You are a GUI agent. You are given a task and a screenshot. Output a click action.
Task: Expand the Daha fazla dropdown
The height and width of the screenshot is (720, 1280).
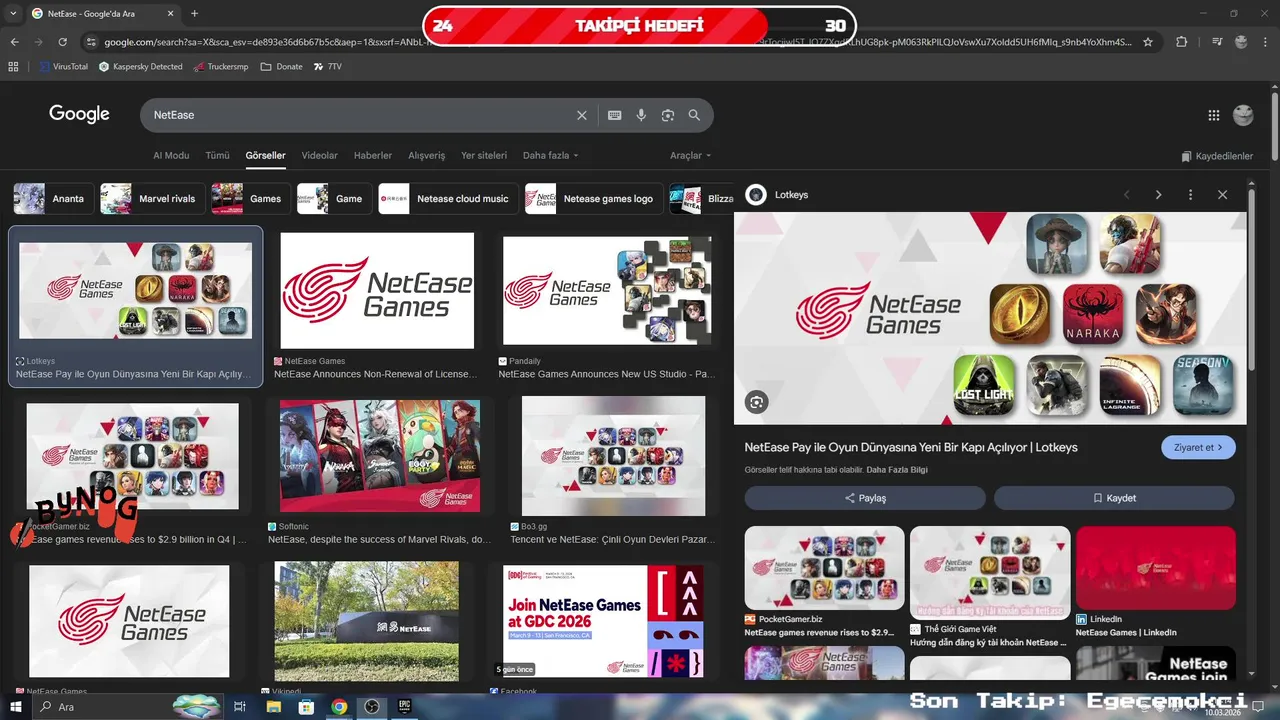point(550,156)
